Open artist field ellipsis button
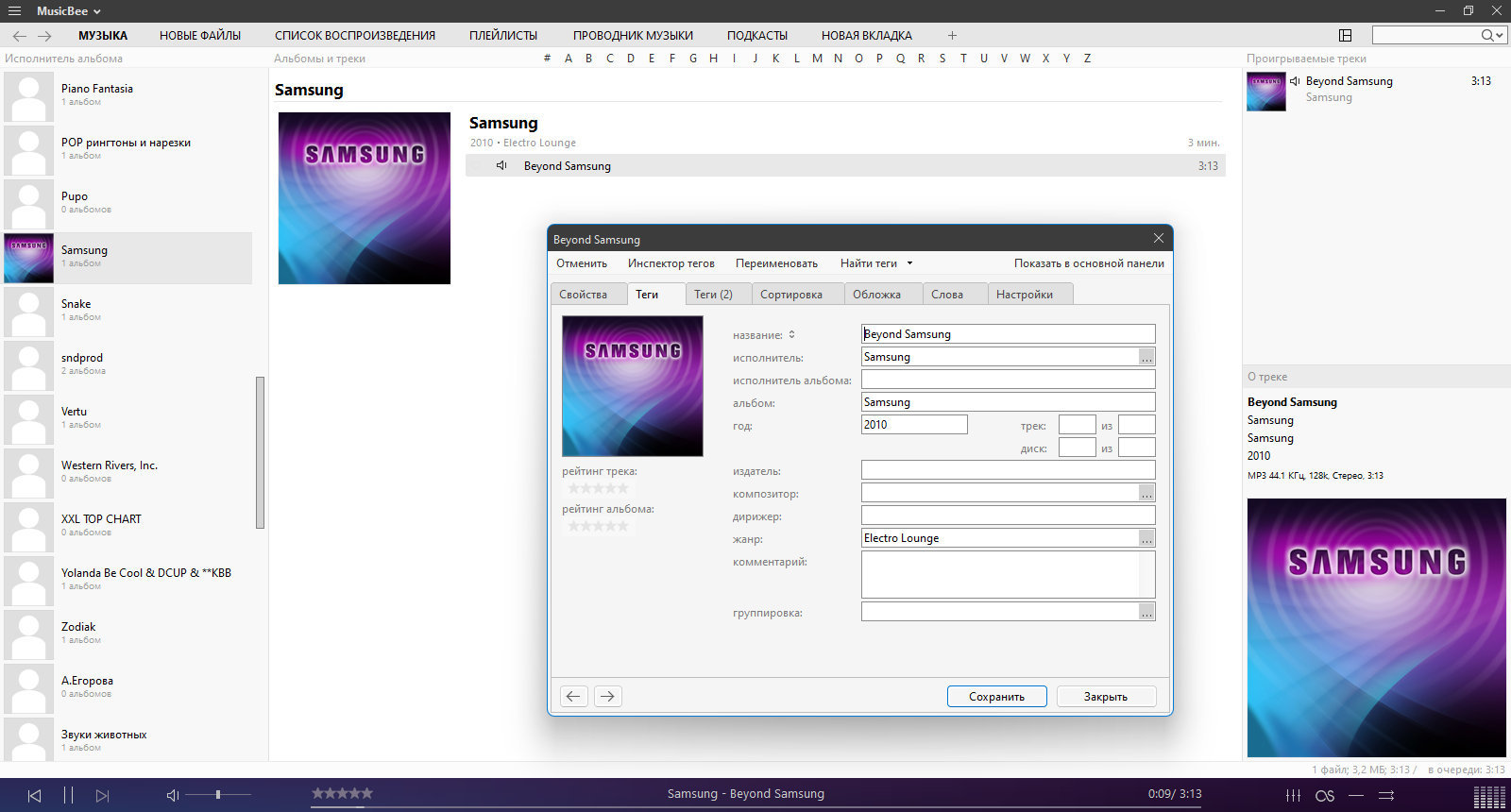The height and width of the screenshot is (812, 1511). point(1146,357)
